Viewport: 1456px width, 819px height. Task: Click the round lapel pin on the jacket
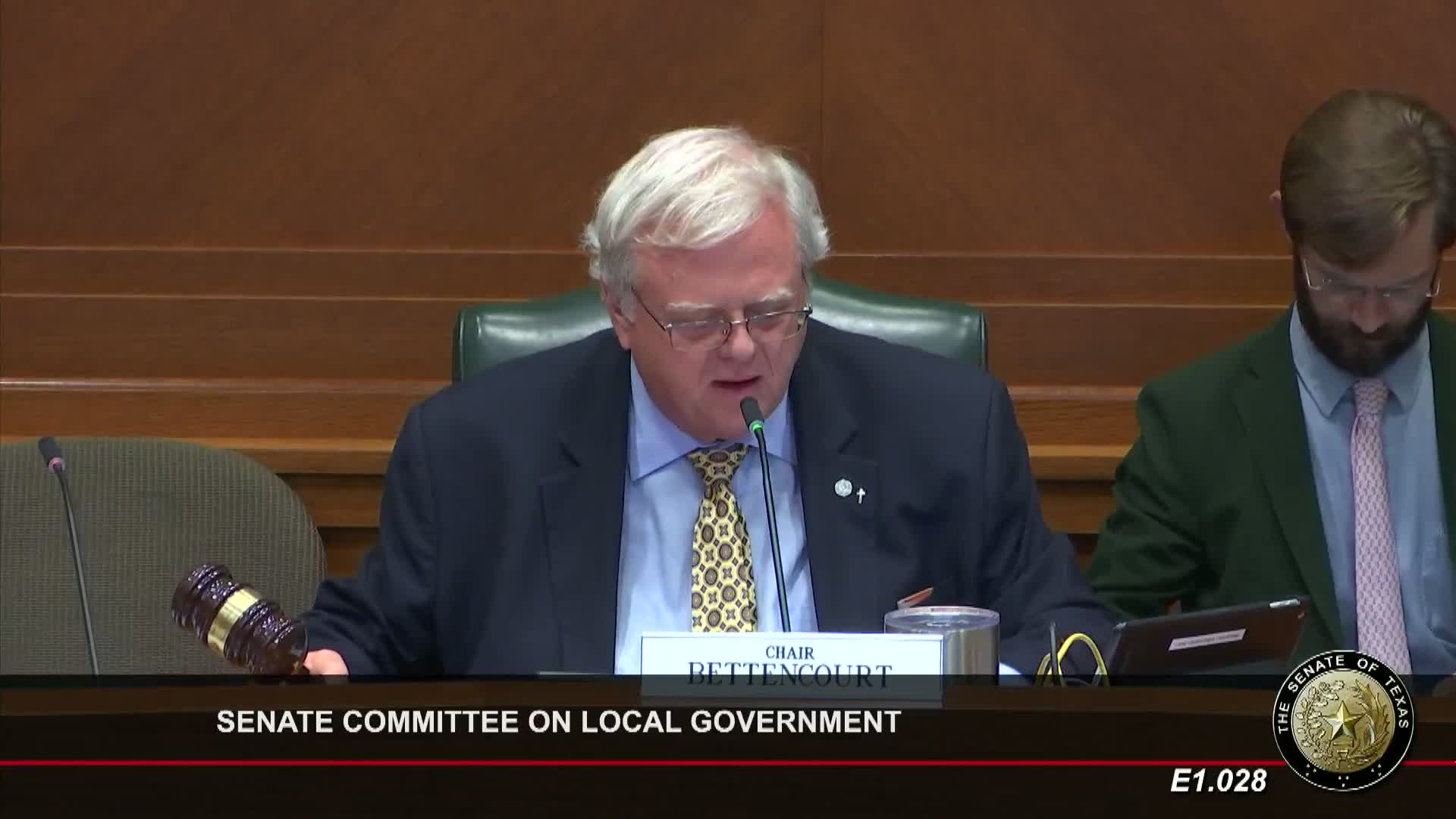(843, 487)
